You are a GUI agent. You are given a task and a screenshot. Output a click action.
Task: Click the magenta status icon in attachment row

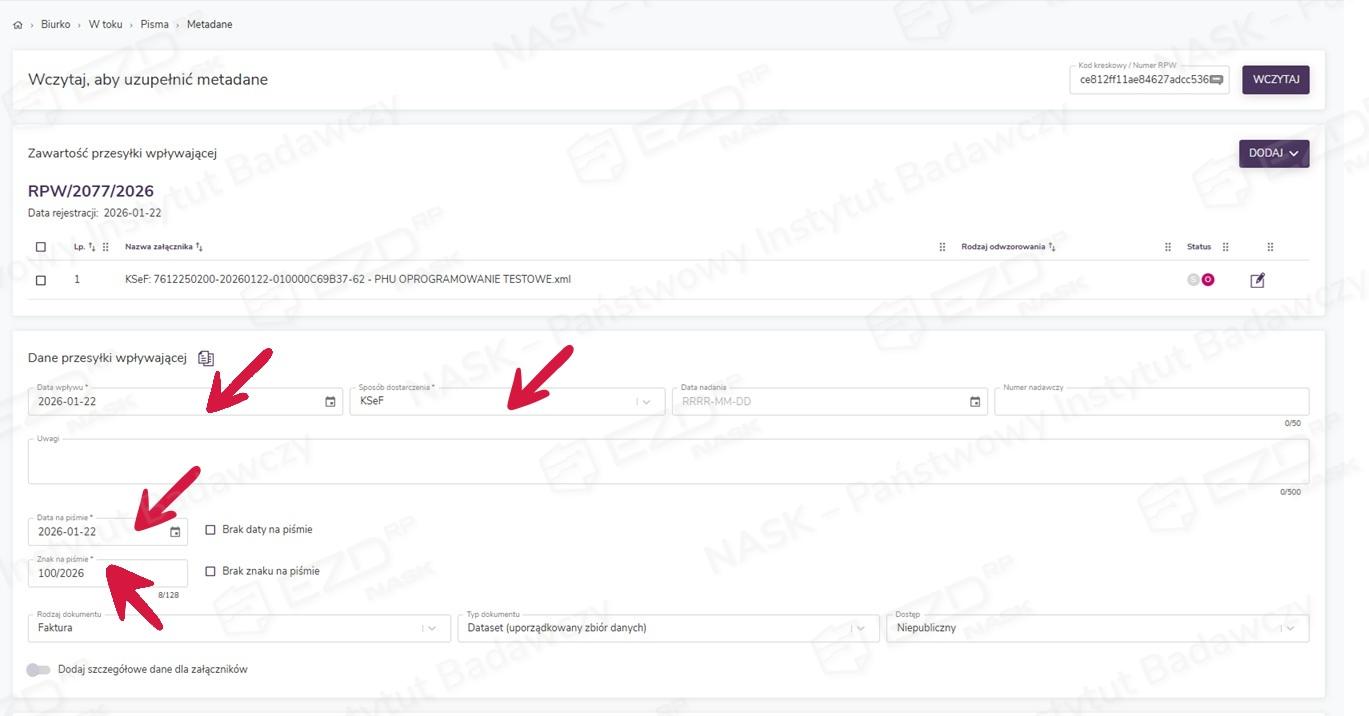(x=1208, y=280)
